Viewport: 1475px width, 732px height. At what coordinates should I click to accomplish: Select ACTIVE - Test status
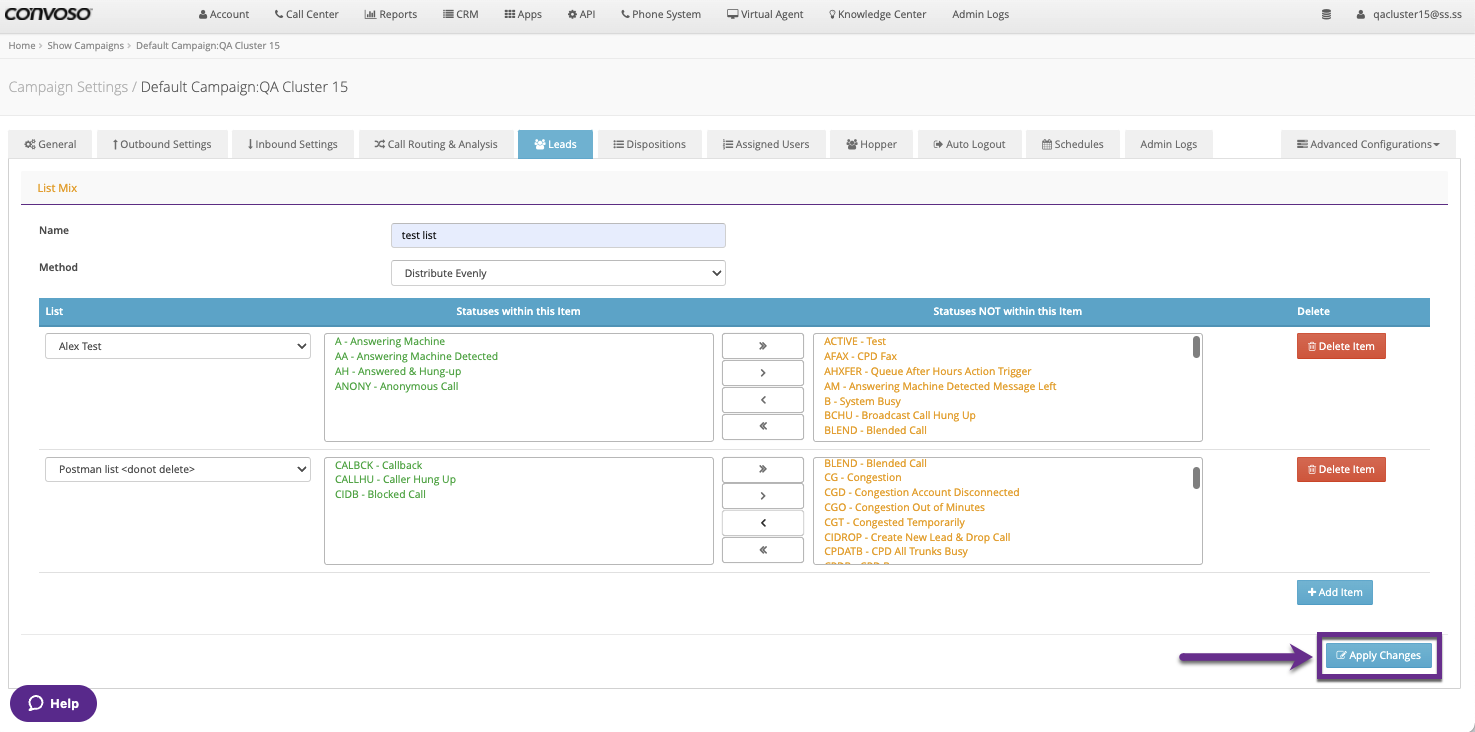click(x=855, y=342)
